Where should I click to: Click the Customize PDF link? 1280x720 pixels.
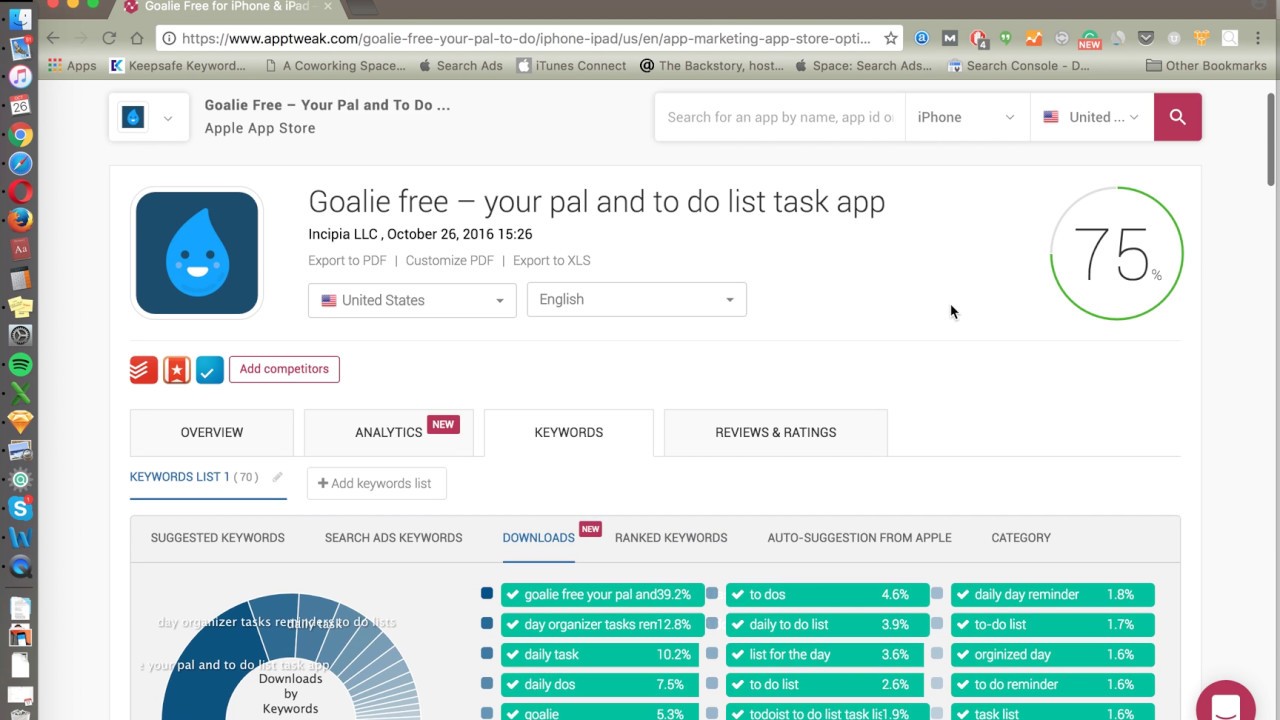[x=450, y=260]
